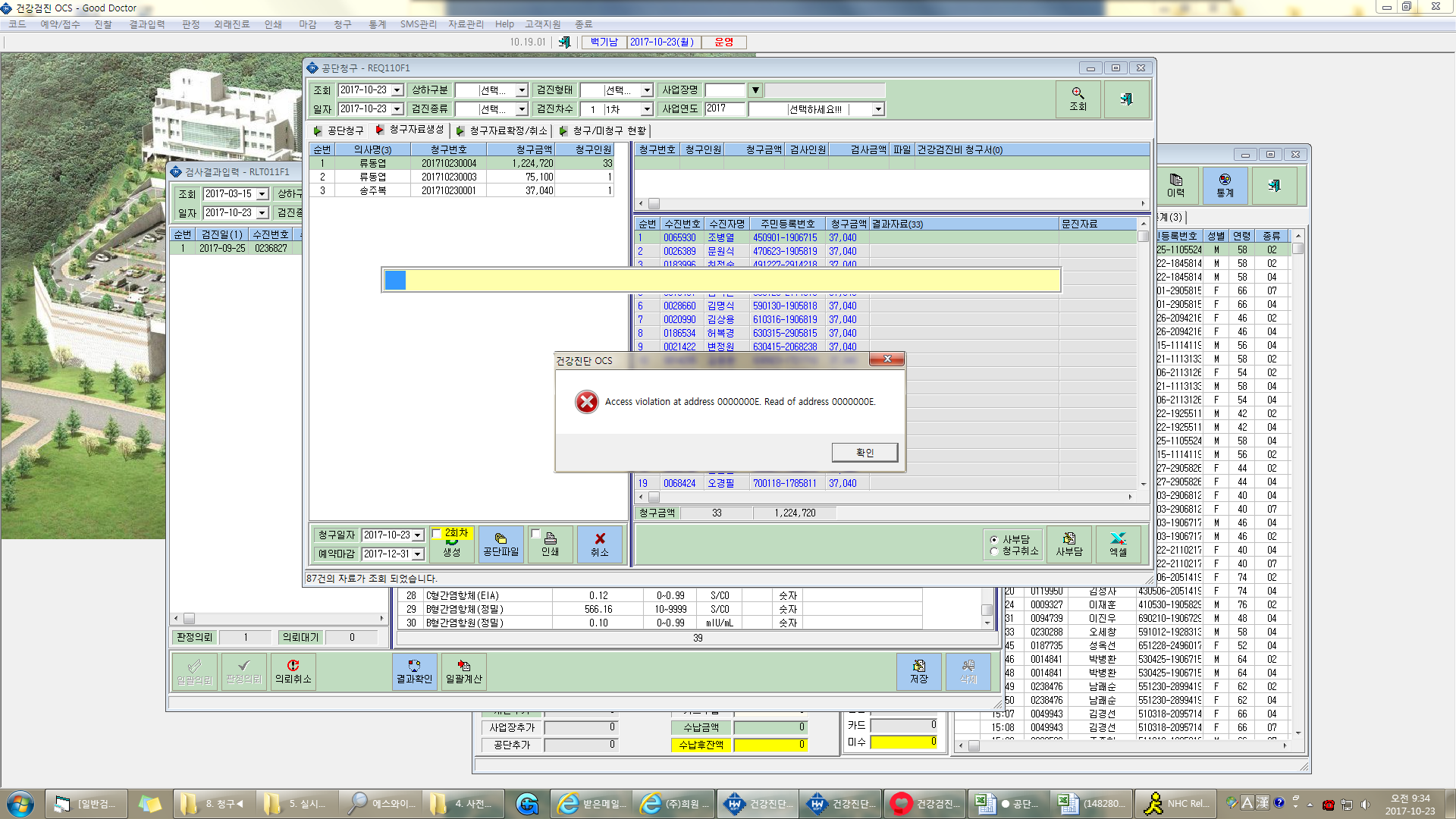The height and width of the screenshot is (819, 1456).
Task: Click the 사부담 icon button
Action: pos(1069,544)
